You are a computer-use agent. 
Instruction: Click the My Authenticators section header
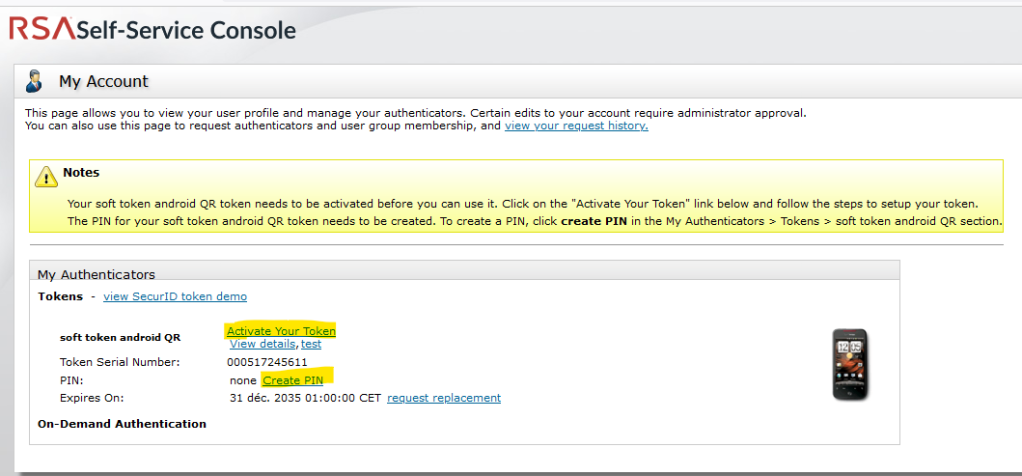(96, 274)
